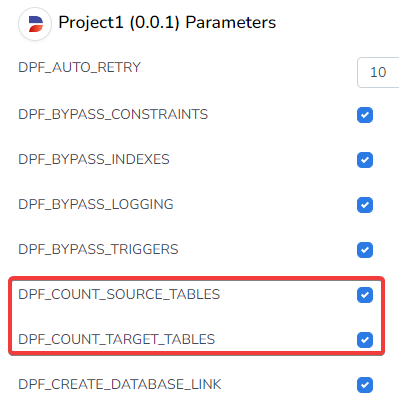The height and width of the screenshot is (405, 399).
Task: Click the word Parameters in the heading
Action: coord(231,23)
